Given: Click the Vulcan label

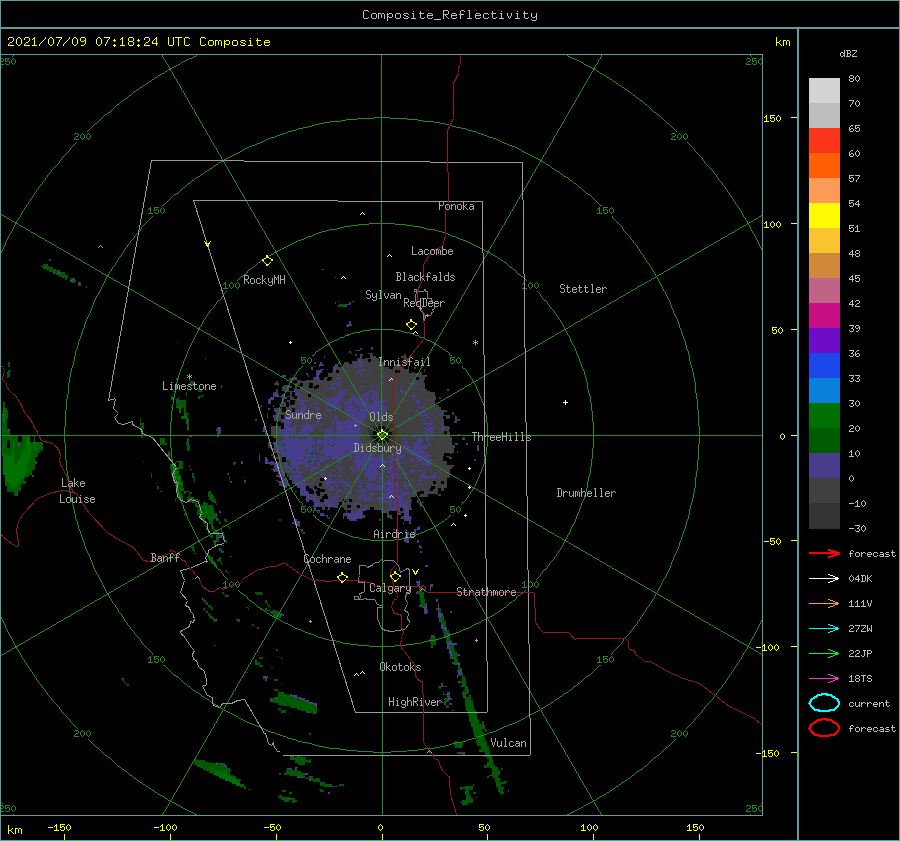Looking at the screenshot, I should pyautogui.click(x=509, y=743).
